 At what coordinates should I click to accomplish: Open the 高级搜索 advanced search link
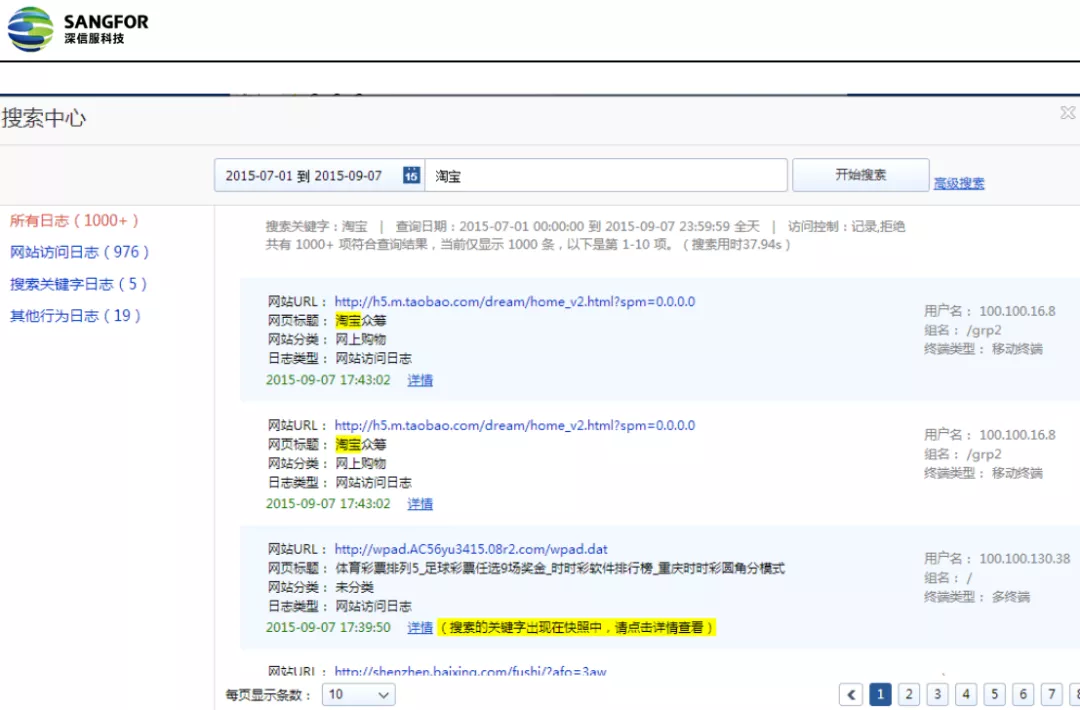click(958, 183)
